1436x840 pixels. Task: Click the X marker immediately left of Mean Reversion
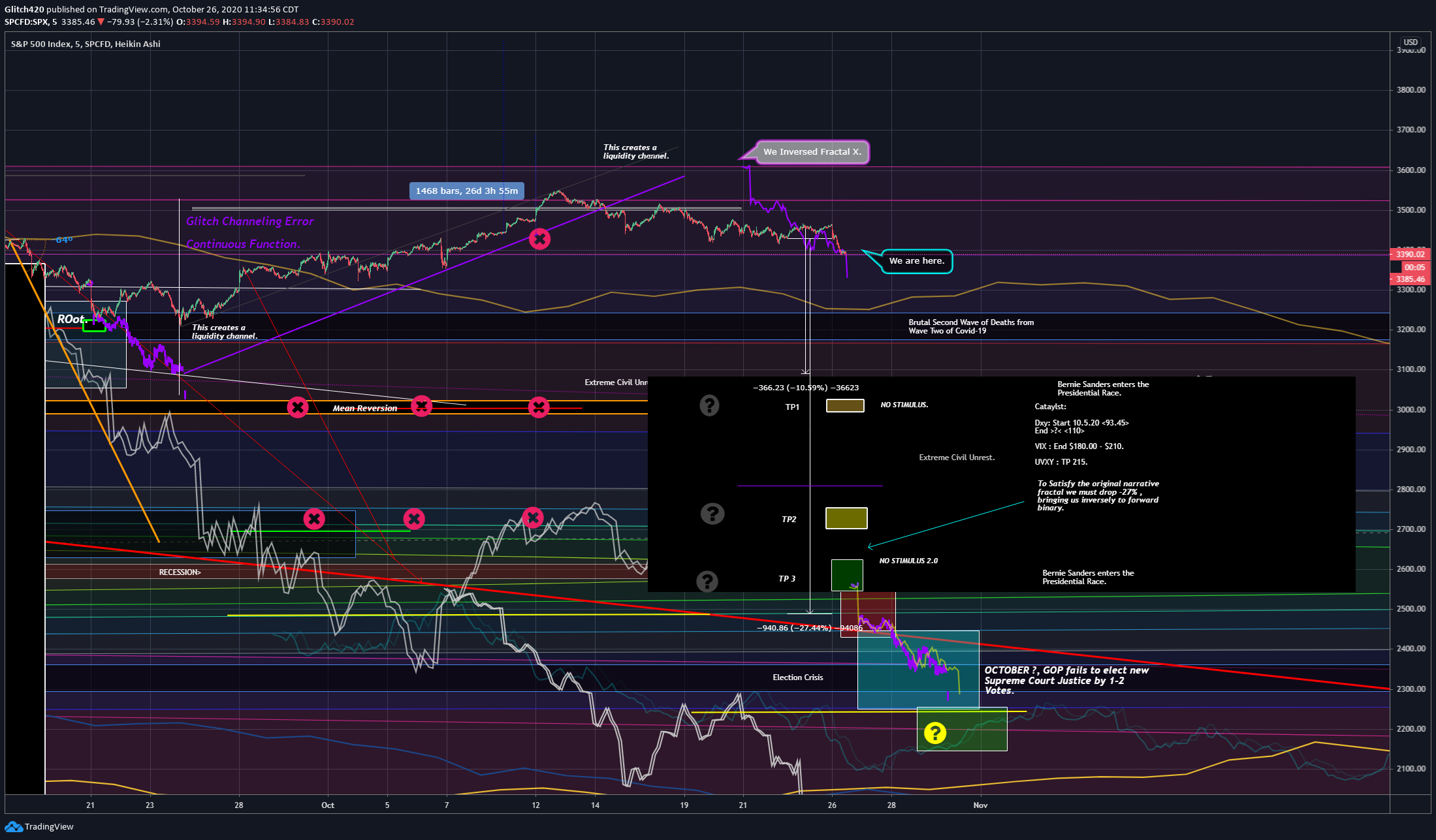point(298,407)
